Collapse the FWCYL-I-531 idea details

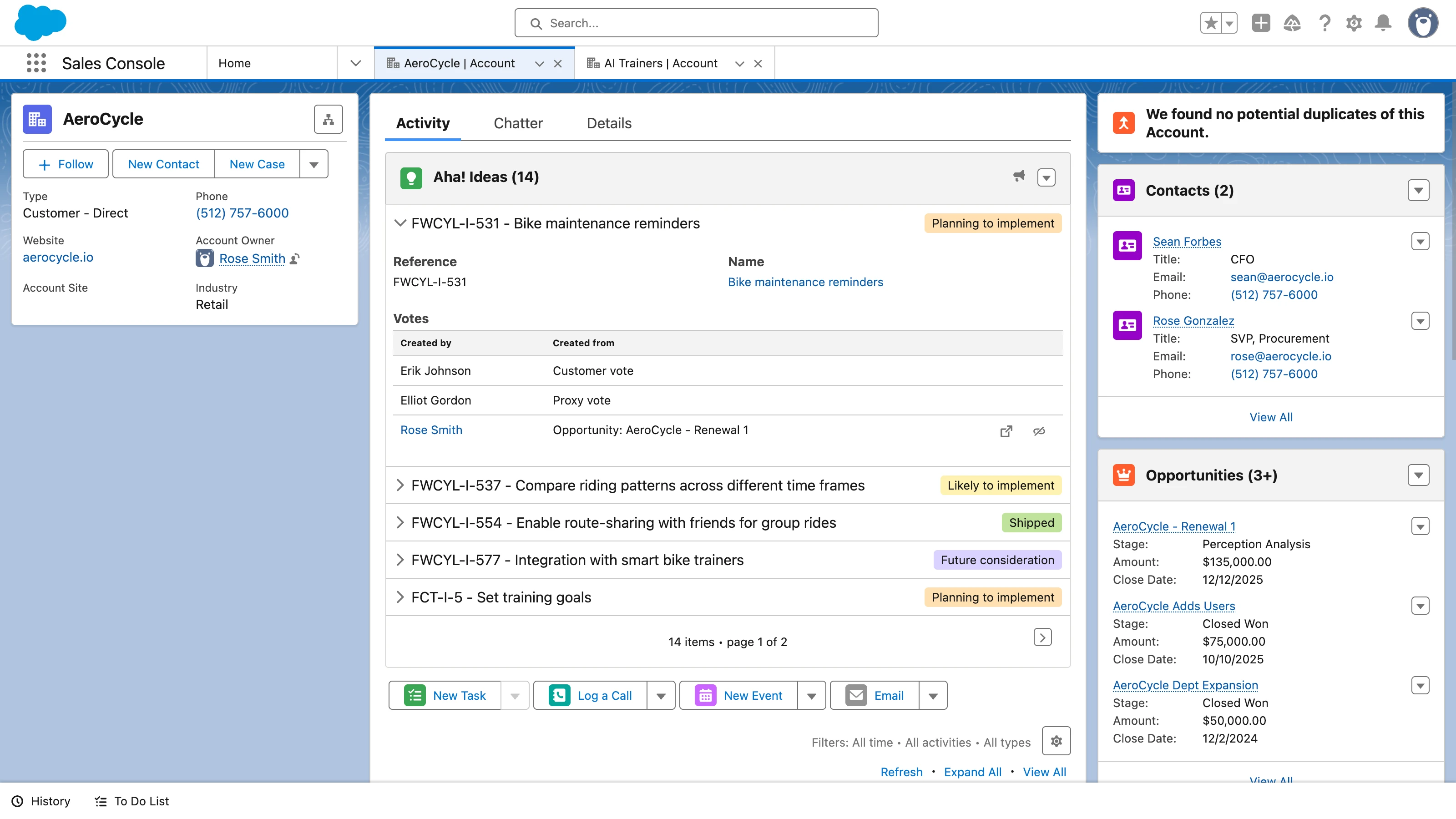[x=401, y=222]
